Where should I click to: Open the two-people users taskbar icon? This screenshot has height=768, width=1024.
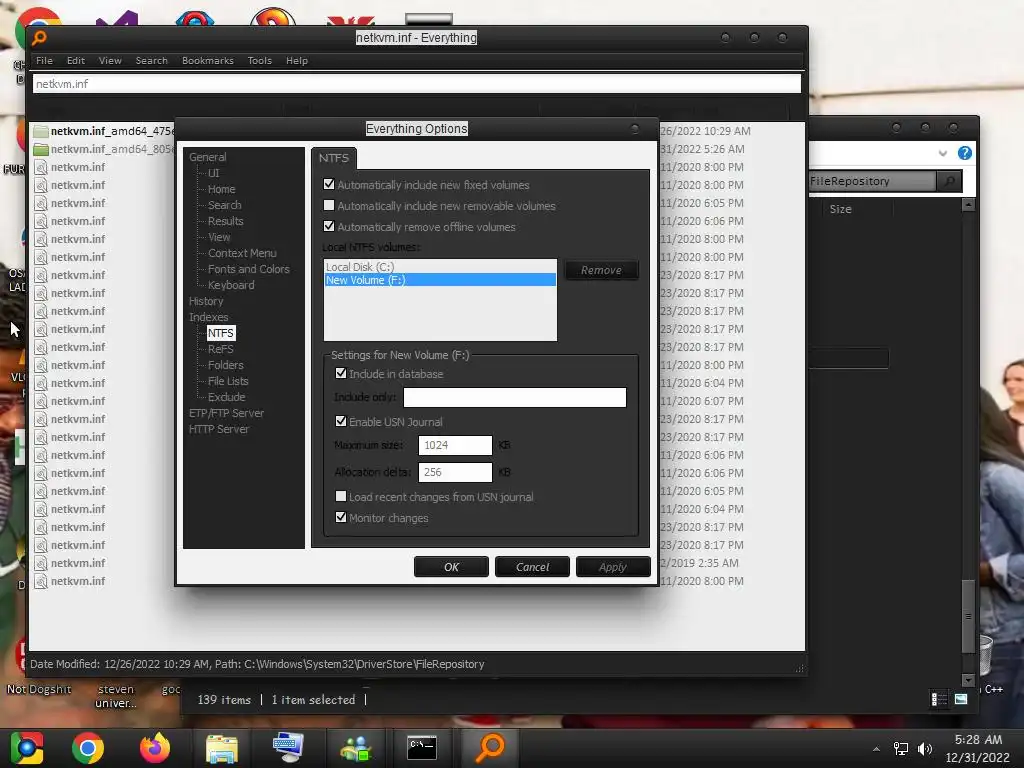tap(355, 748)
